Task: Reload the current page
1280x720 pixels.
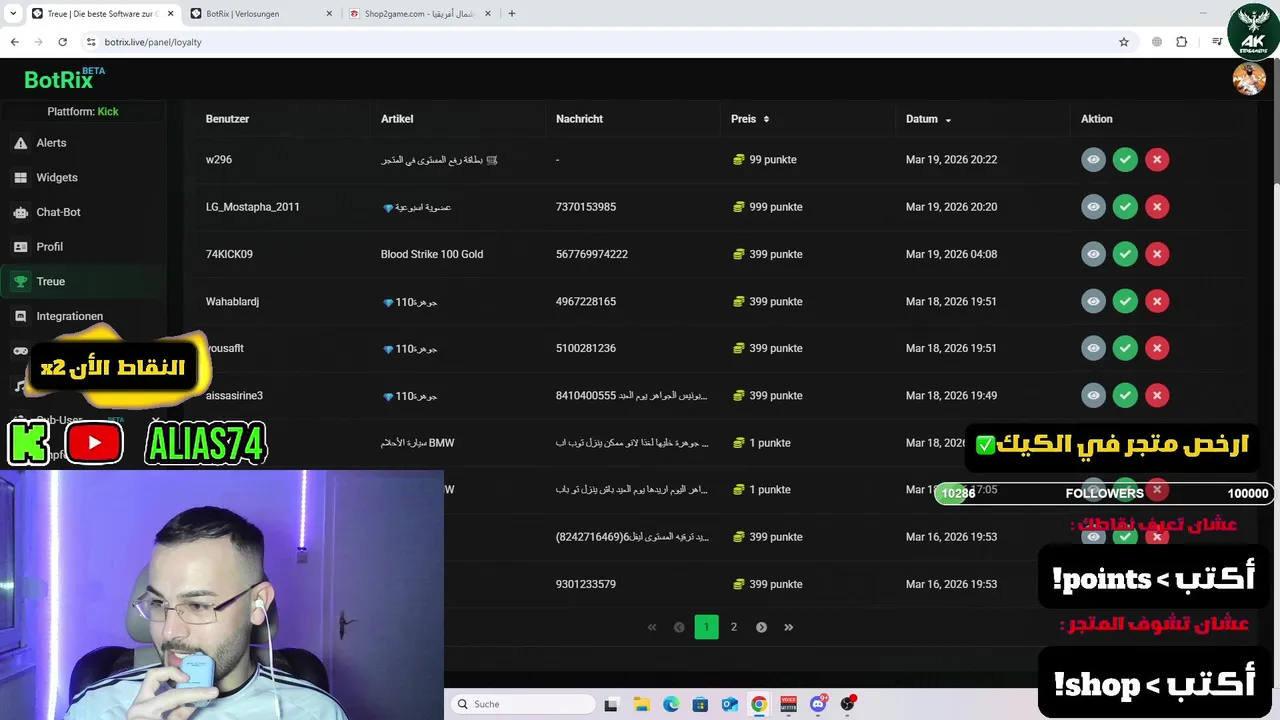Action: pyautogui.click(x=62, y=42)
